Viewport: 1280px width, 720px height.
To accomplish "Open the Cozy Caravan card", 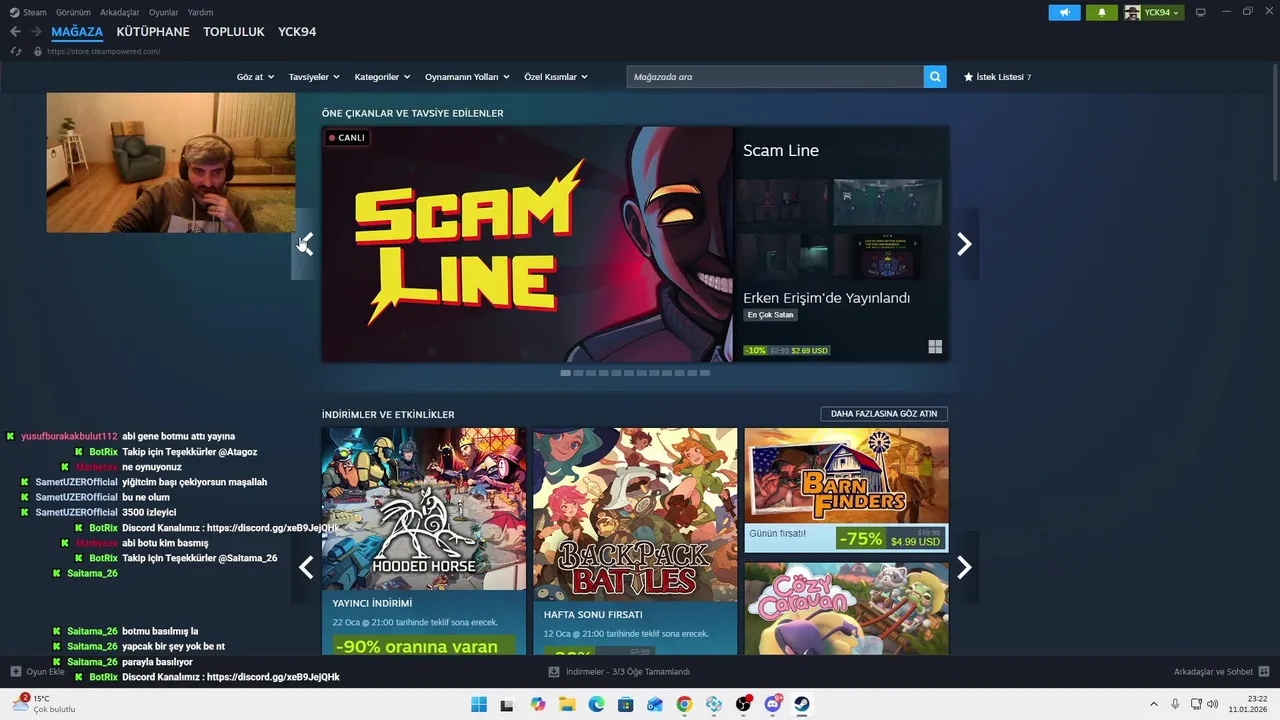I will (846, 608).
